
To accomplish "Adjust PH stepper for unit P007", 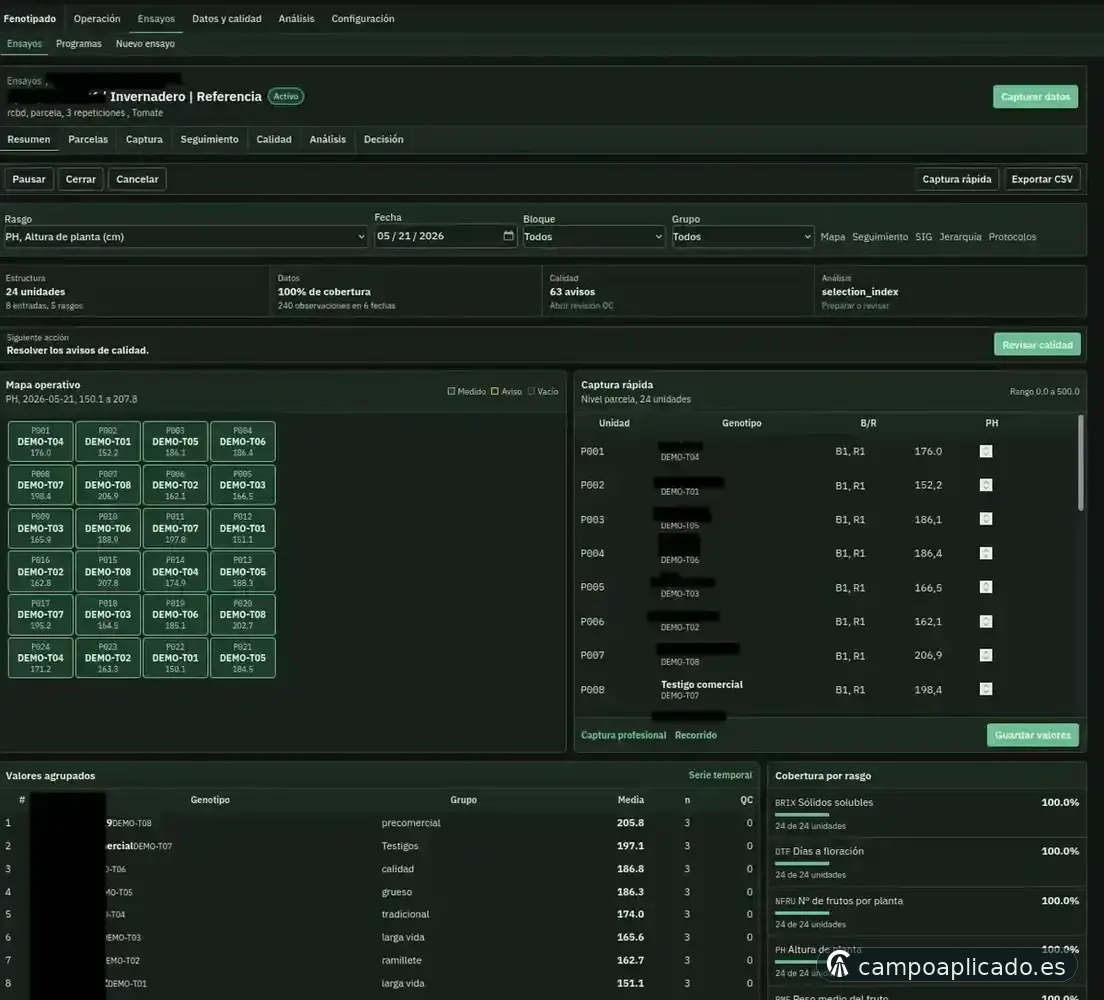I will [x=986, y=656].
